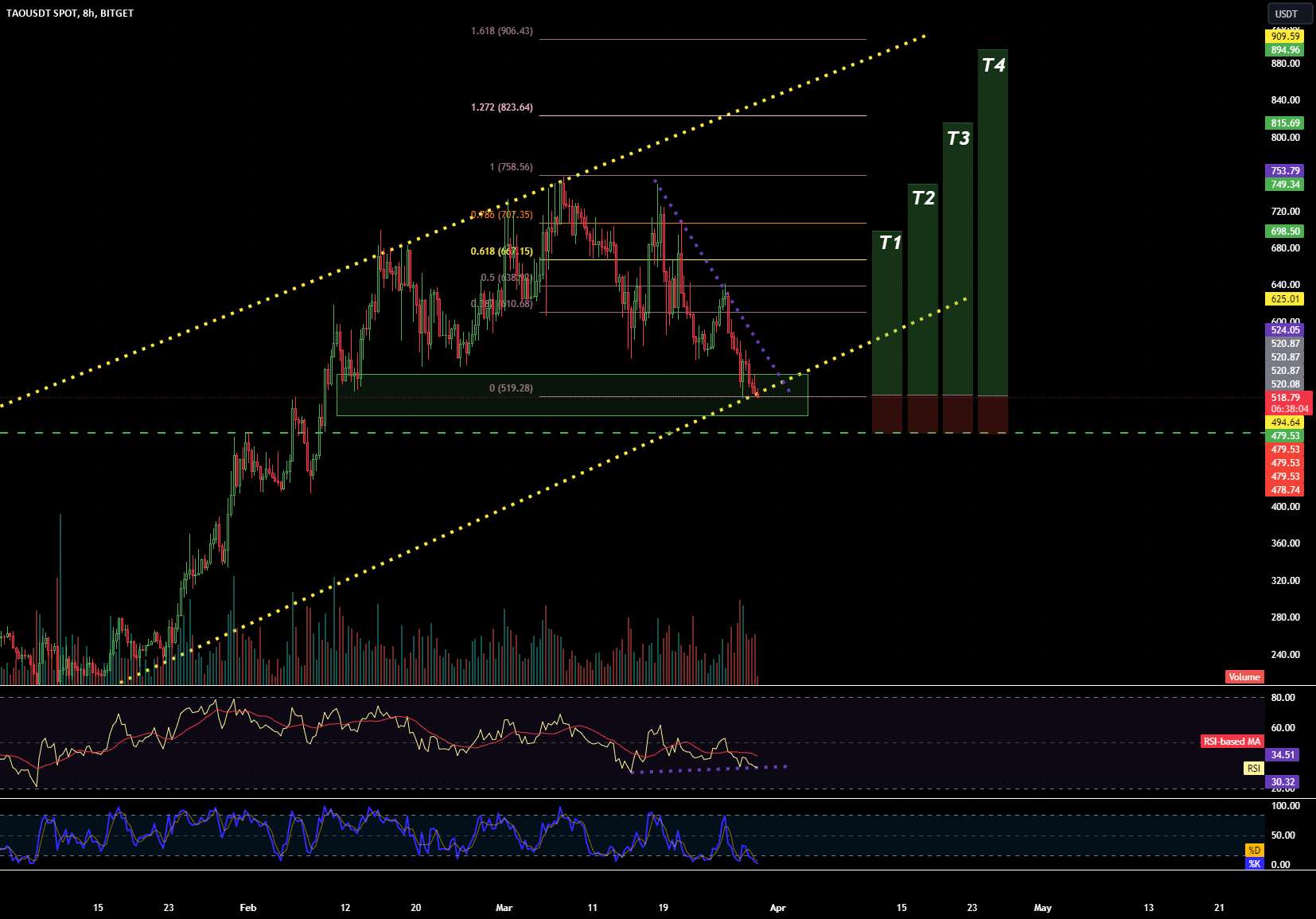Click the 880.00 price axis label
Screen dimensions: 1316x919
1285,64
